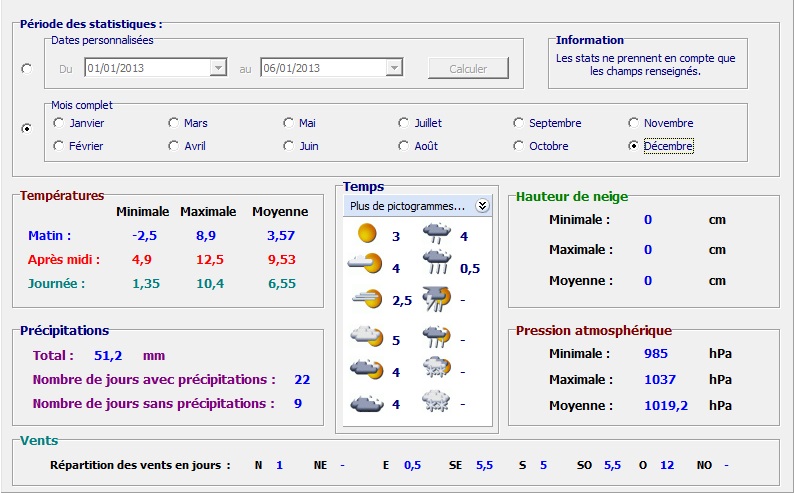Select the Mois complet radio button

point(26,129)
